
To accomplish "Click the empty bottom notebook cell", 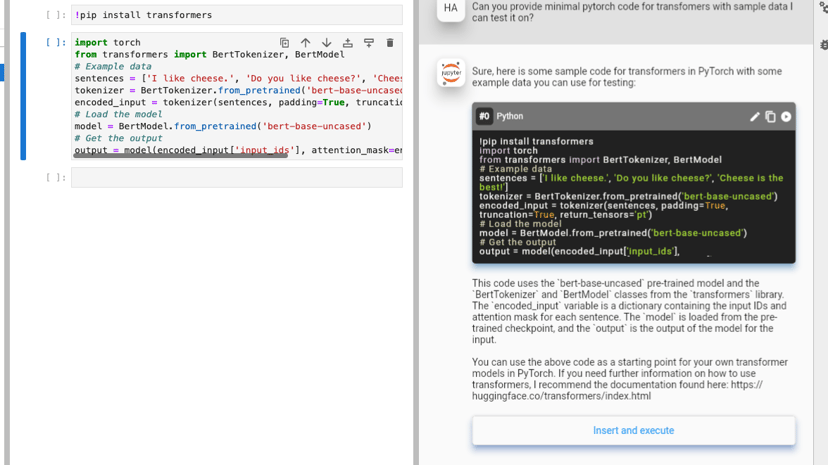I will click(x=237, y=177).
